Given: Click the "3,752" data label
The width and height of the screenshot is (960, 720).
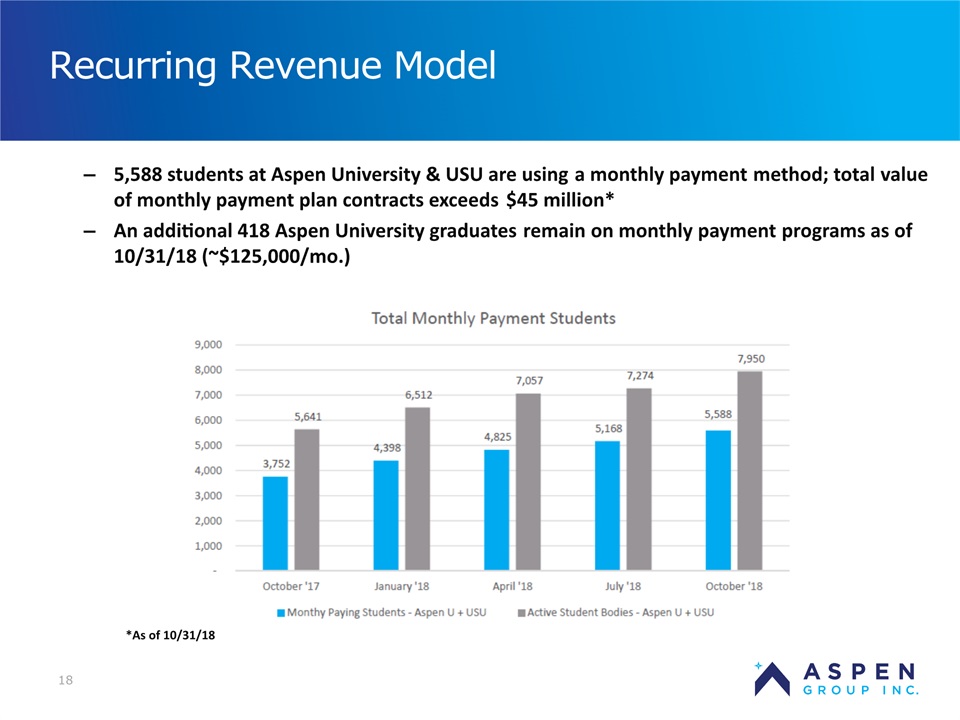Looking at the screenshot, I should pos(276,464).
